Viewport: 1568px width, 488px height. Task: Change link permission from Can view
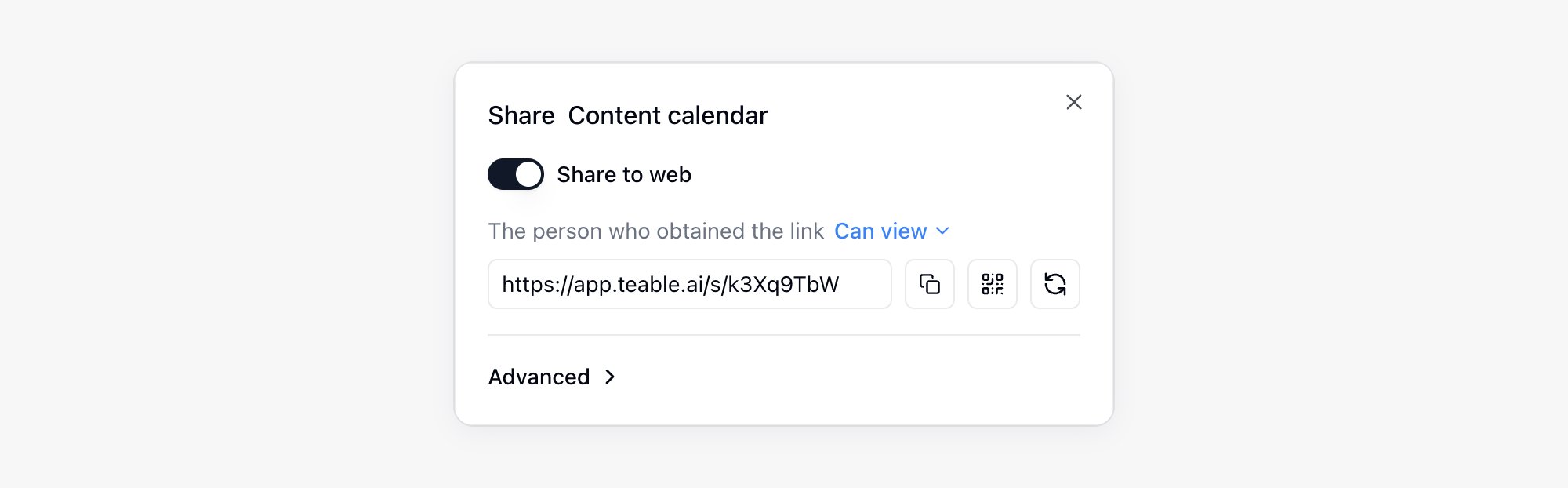pos(891,231)
